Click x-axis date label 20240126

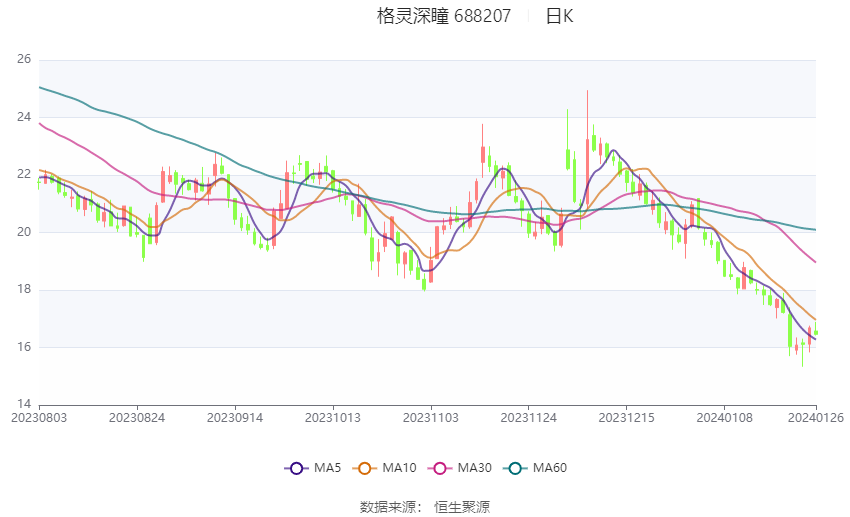pyautogui.click(x=816, y=418)
